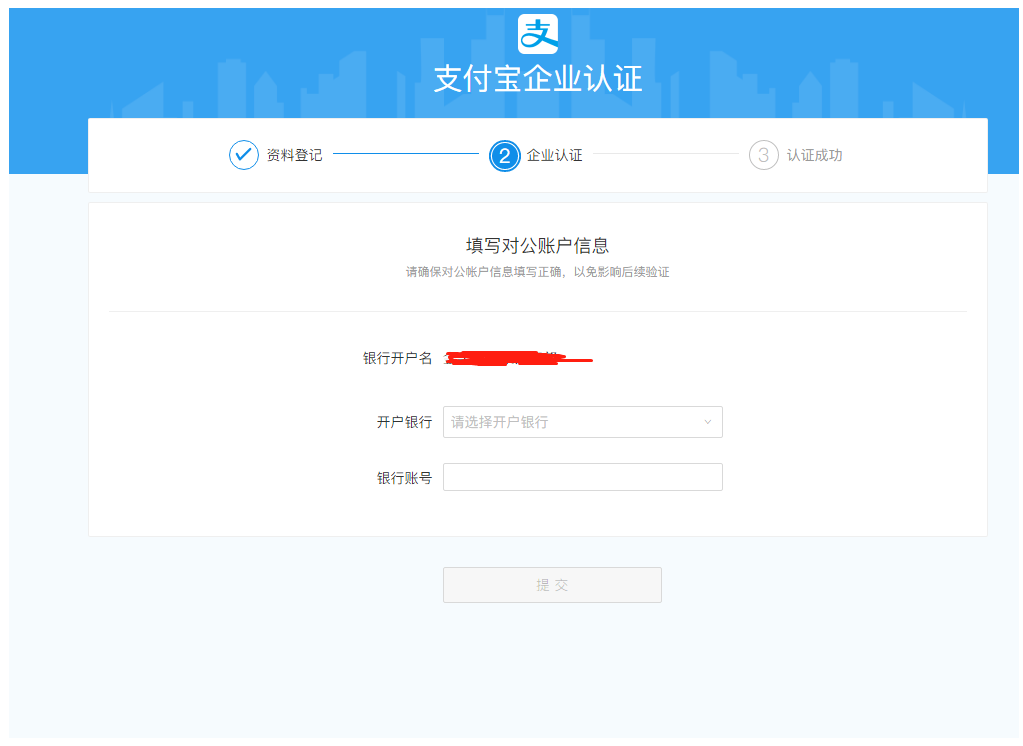This screenshot has height=746, width=1023.
Task: Select the 认证成功 step label
Action: pos(814,155)
